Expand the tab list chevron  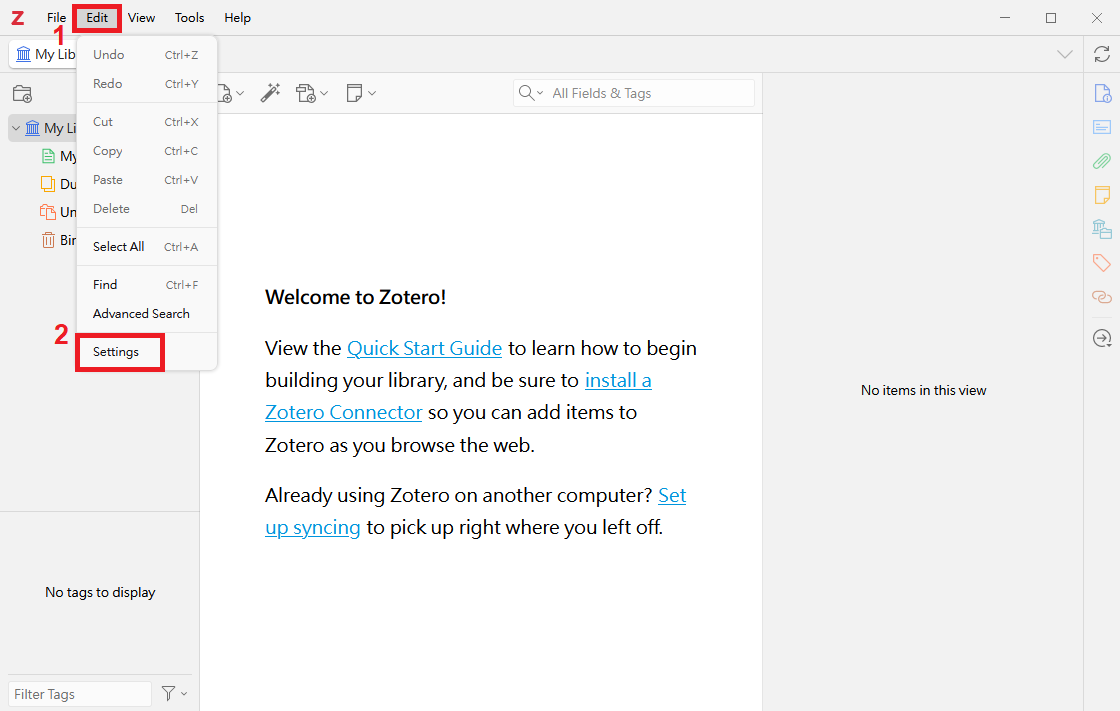click(x=1065, y=54)
